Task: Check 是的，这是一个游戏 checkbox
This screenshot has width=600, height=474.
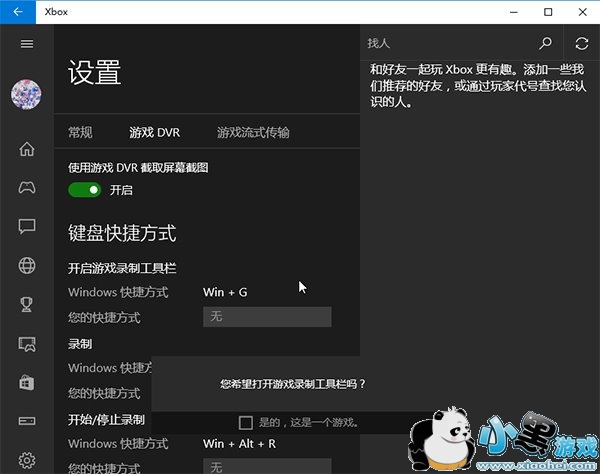Action: point(246,423)
